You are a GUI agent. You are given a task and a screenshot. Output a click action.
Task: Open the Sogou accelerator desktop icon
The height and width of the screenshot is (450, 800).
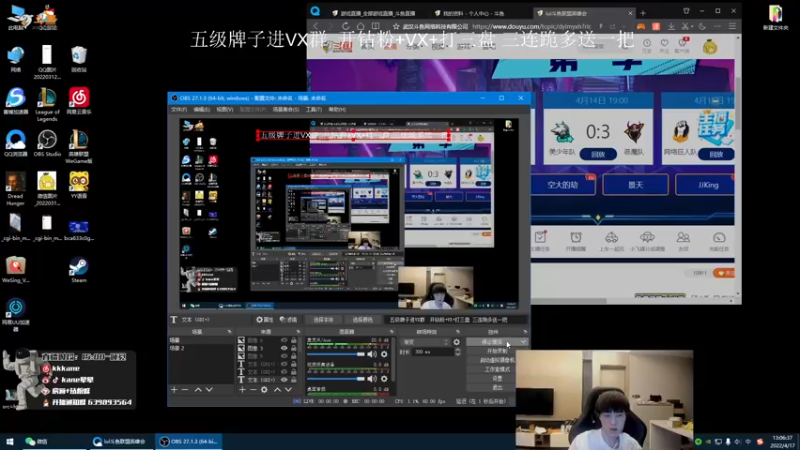pos(15,101)
